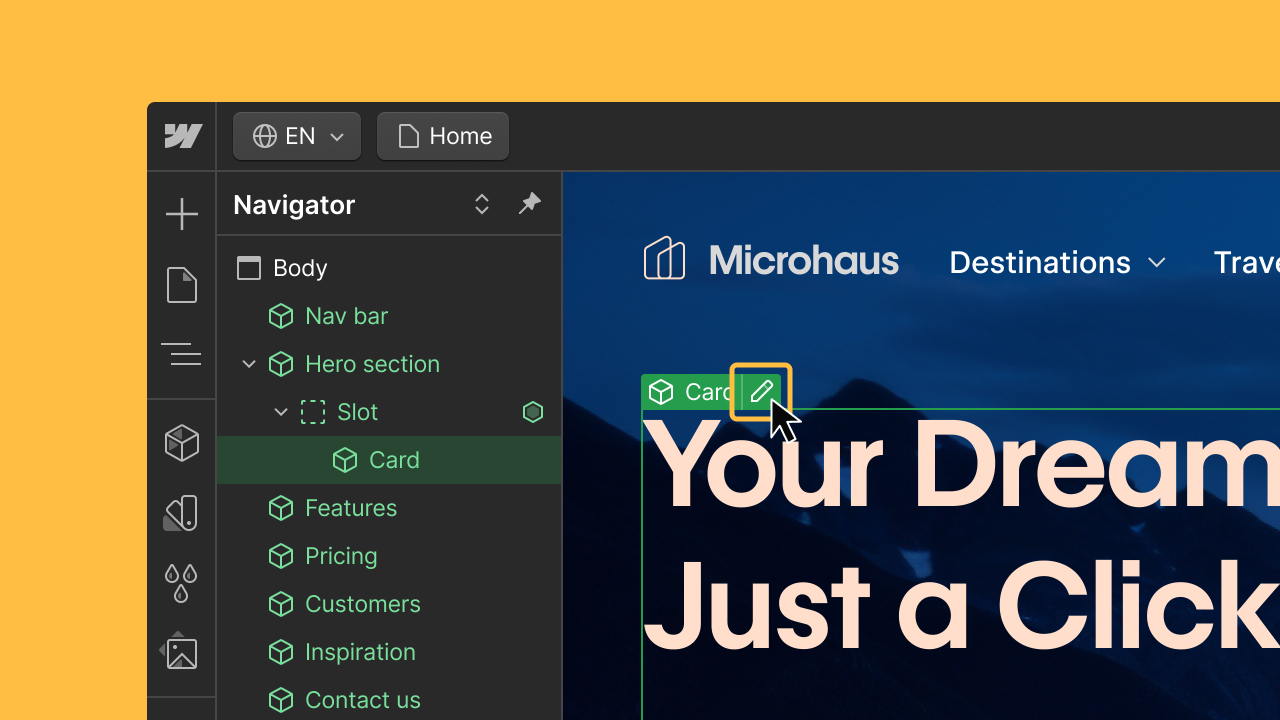Select the Slot row
The height and width of the screenshot is (720, 1280).
(x=389, y=412)
